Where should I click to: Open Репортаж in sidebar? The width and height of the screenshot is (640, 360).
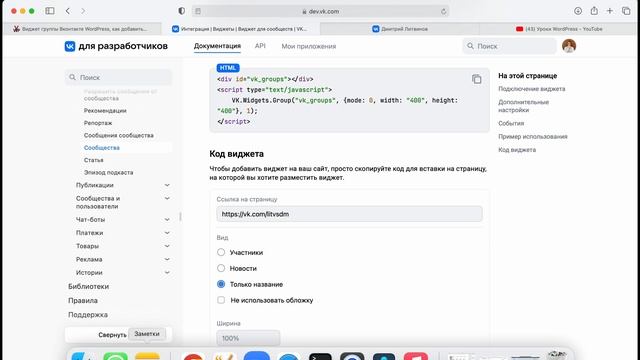[x=98, y=123]
